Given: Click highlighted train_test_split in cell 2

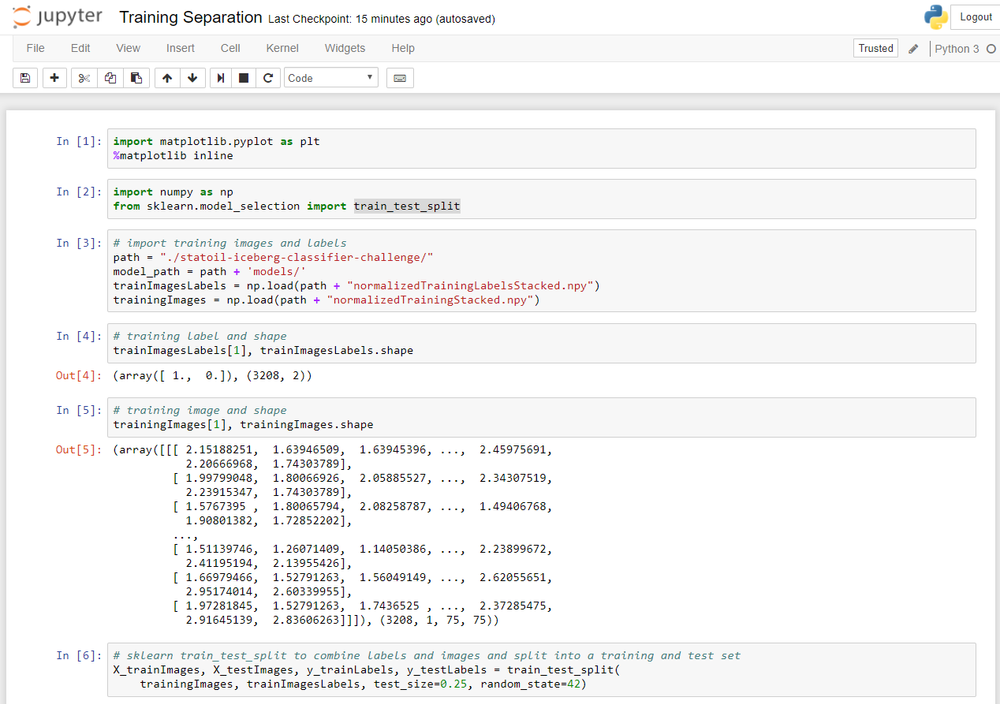Looking at the screenshot, I should tap(407, 206).
